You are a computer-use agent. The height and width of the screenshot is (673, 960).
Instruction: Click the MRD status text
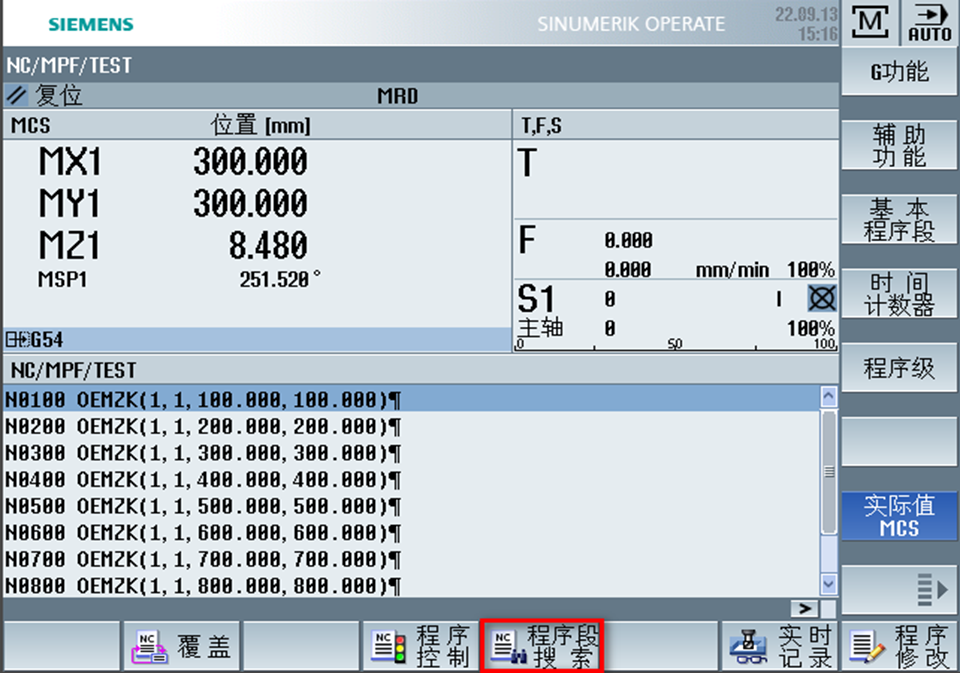(x=397, y=96)
